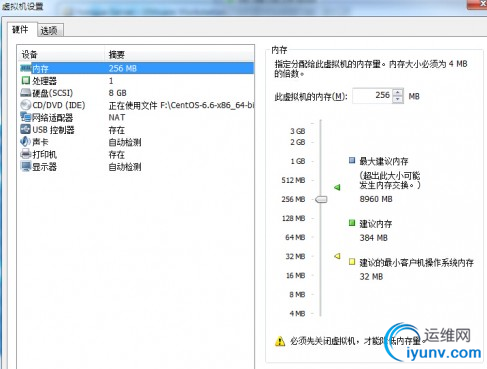The height and width of the screenshot is (369, 487).
Task: Click the yellow minimum memory marker arrow
Action: pyautogui.click(x=337, y=256)
